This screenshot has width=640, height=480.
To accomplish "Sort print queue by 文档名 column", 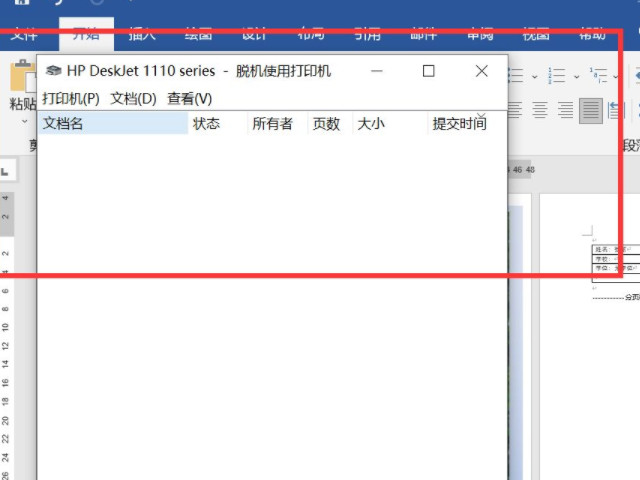I will point(113,123).
